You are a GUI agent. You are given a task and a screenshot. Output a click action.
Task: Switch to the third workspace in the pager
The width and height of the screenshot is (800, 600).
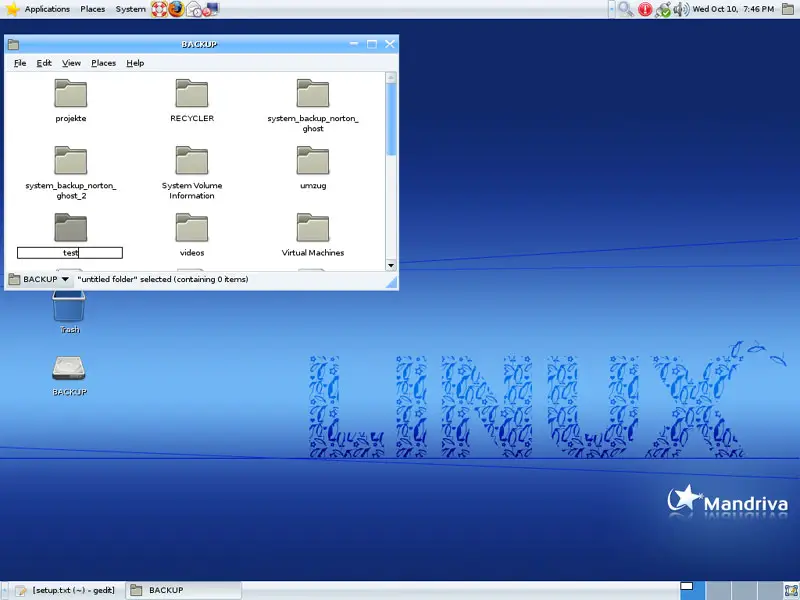[x=744, y=590]
